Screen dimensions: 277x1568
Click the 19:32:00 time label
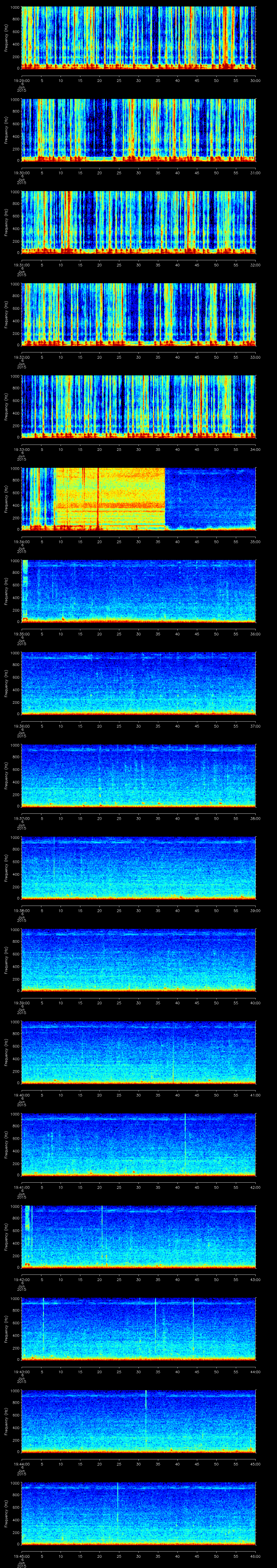click(21, 357)
